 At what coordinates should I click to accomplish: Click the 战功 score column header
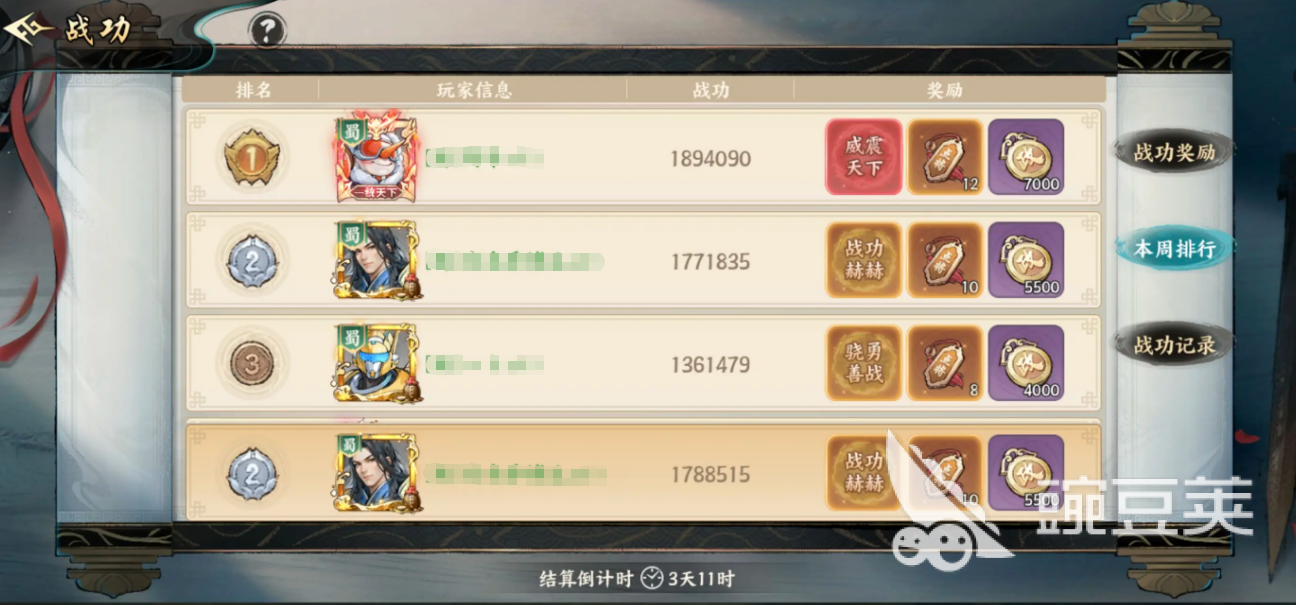pos(711,90)
